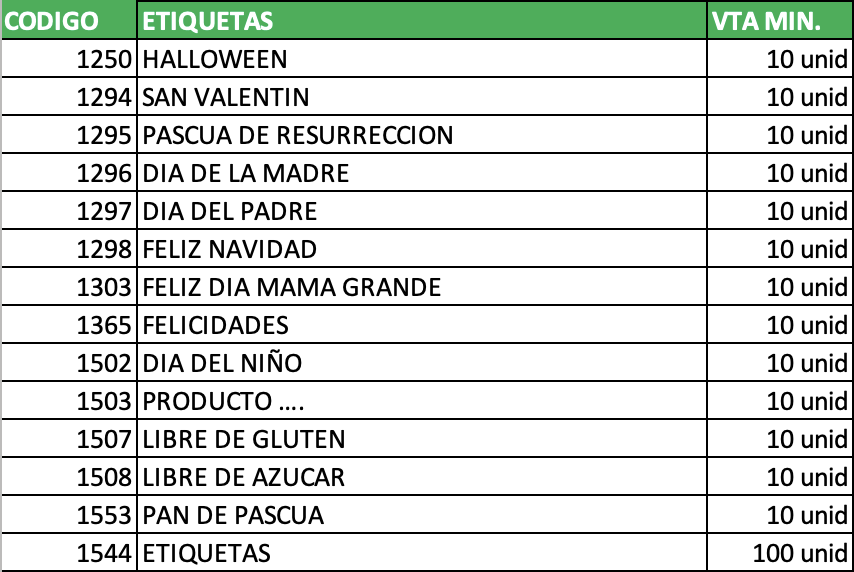Click the HALLOWEEN label cell
The height and width of the screenshot is (572, 854).
(x=422, y=58)
